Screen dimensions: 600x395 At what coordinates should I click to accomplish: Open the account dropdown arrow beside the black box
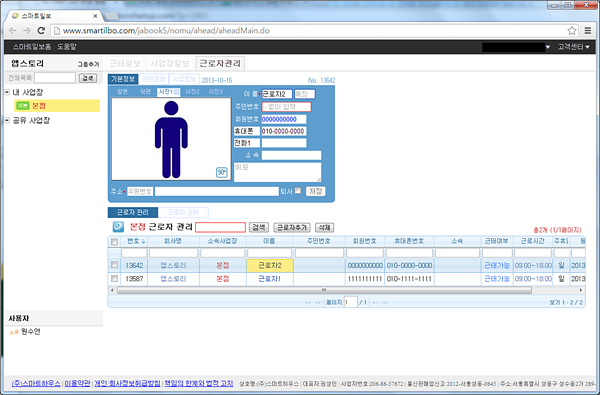click(548, 47)
